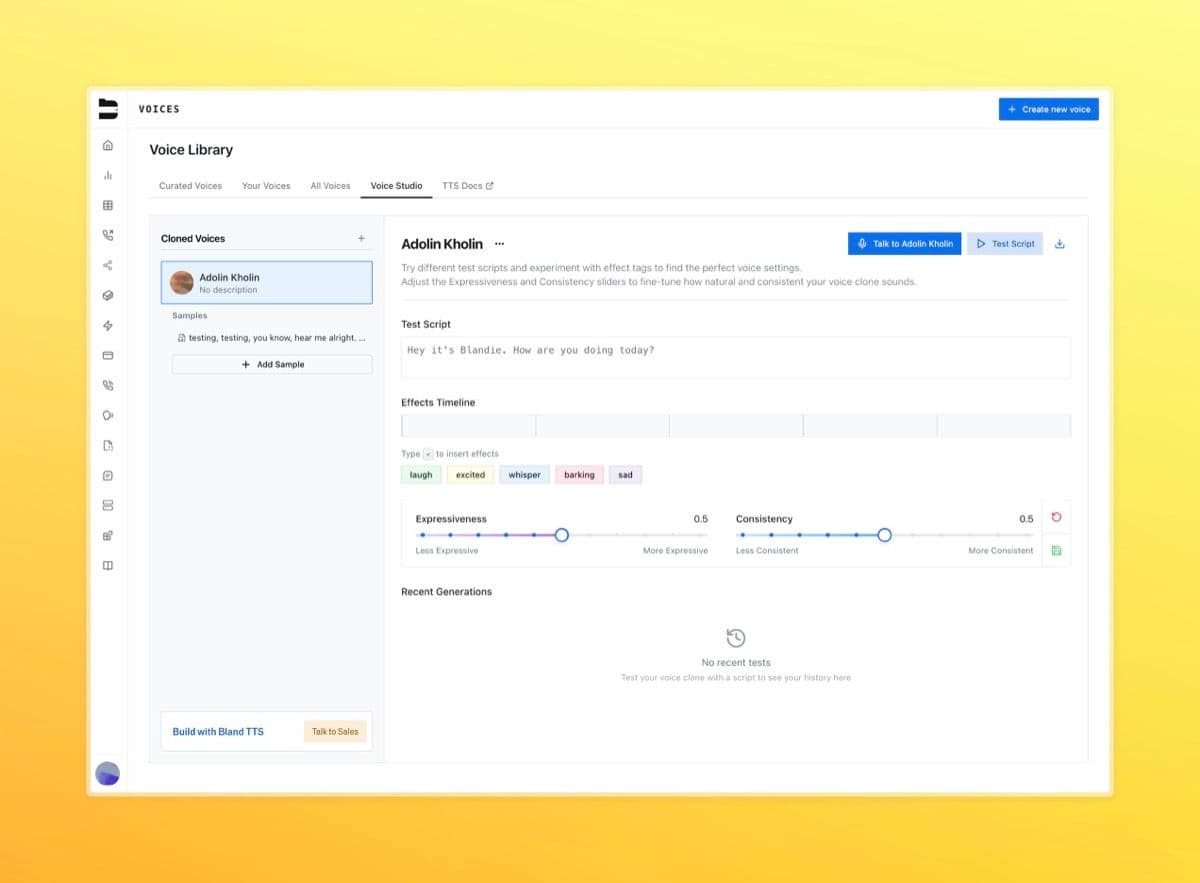The image size is (1200, 883).
Task: Insert the laugh effect tag
Action: pos(421,475)
